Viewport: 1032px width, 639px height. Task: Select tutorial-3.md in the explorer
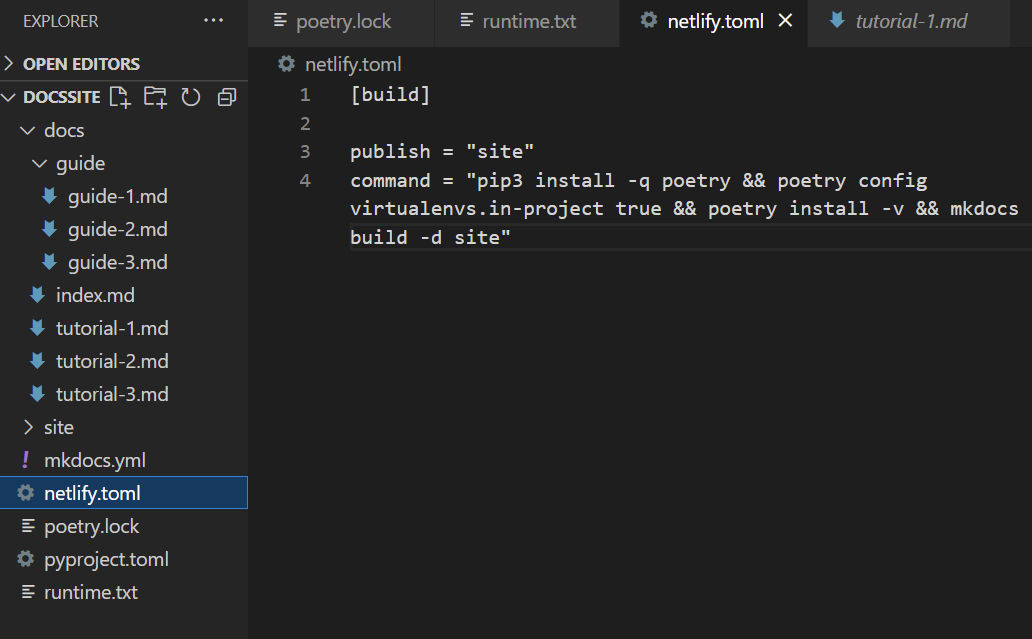pos(112,394)
